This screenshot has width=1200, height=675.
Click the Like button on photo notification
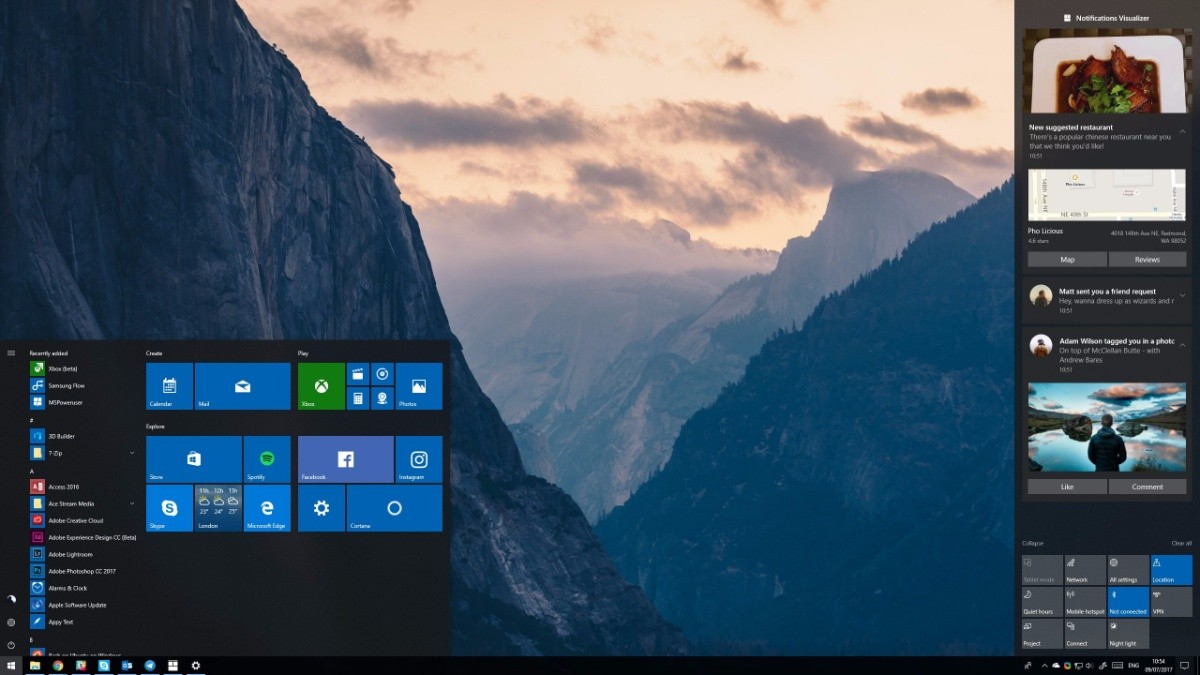point(1067,487)
